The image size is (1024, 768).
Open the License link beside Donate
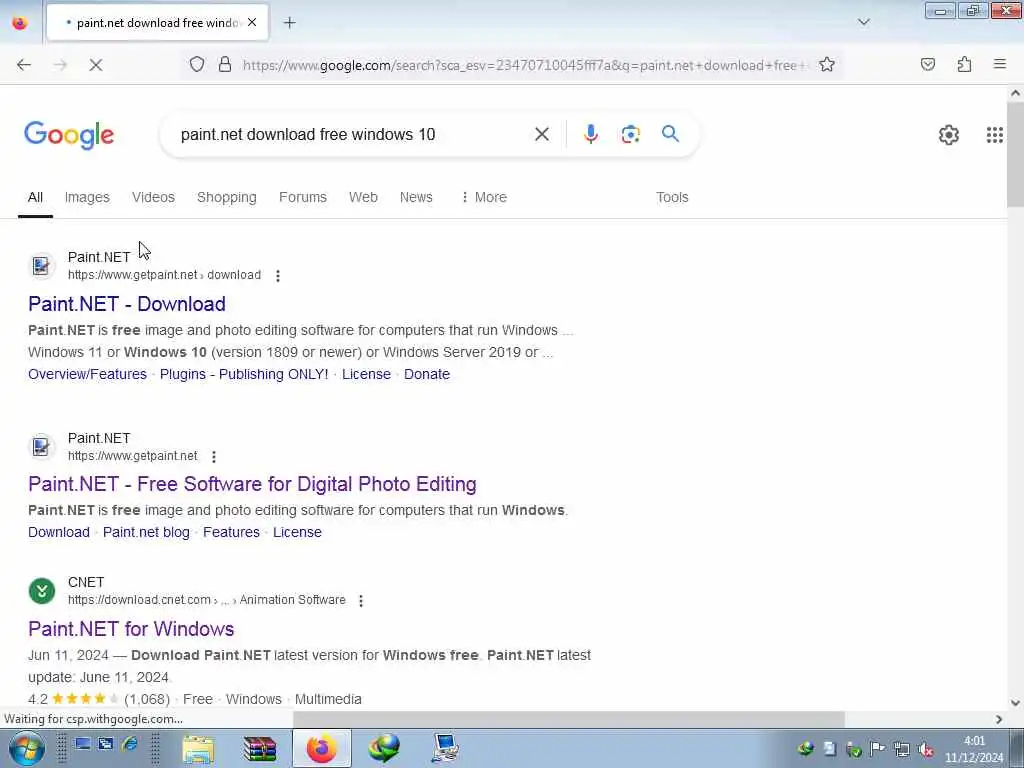point(366,374)
